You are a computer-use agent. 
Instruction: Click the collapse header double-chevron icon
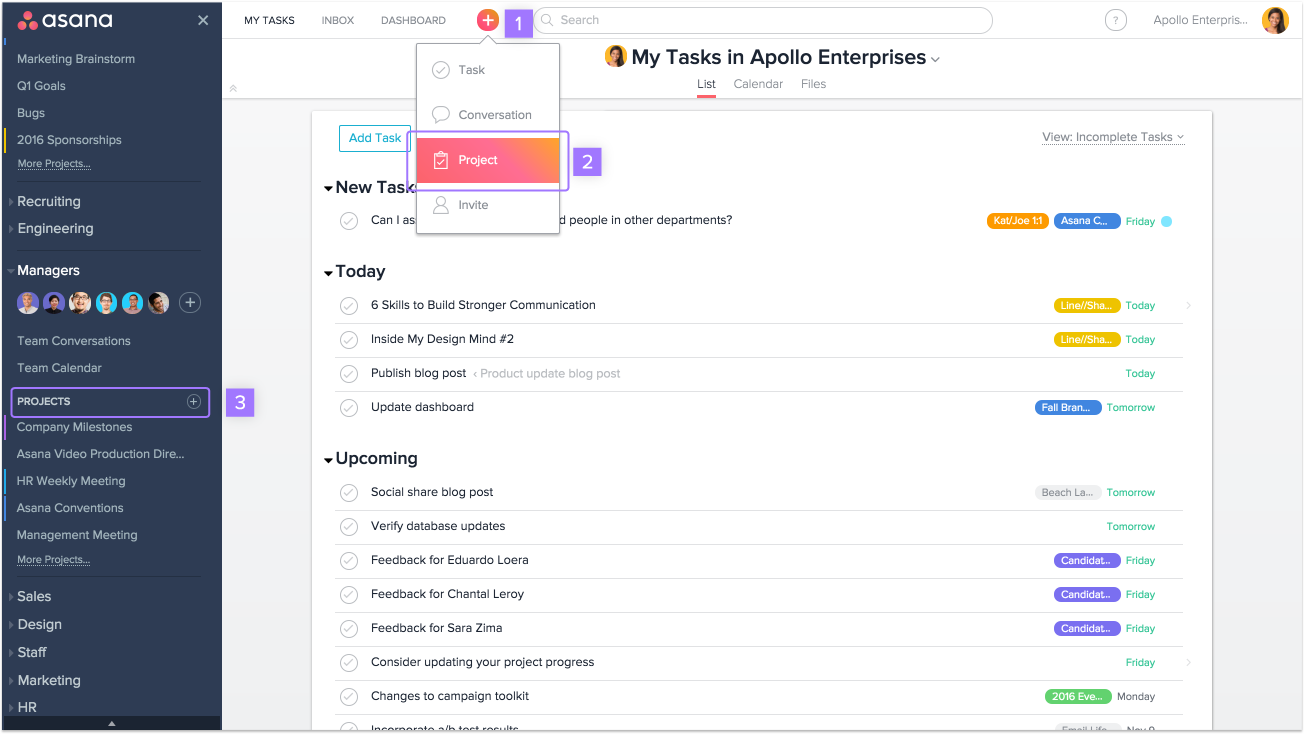click(x=233, y=88)
